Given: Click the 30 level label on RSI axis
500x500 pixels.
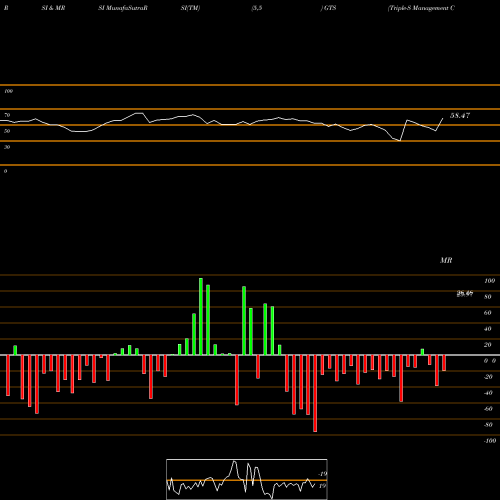Looking at the screenshot, I should click(7, 147).
